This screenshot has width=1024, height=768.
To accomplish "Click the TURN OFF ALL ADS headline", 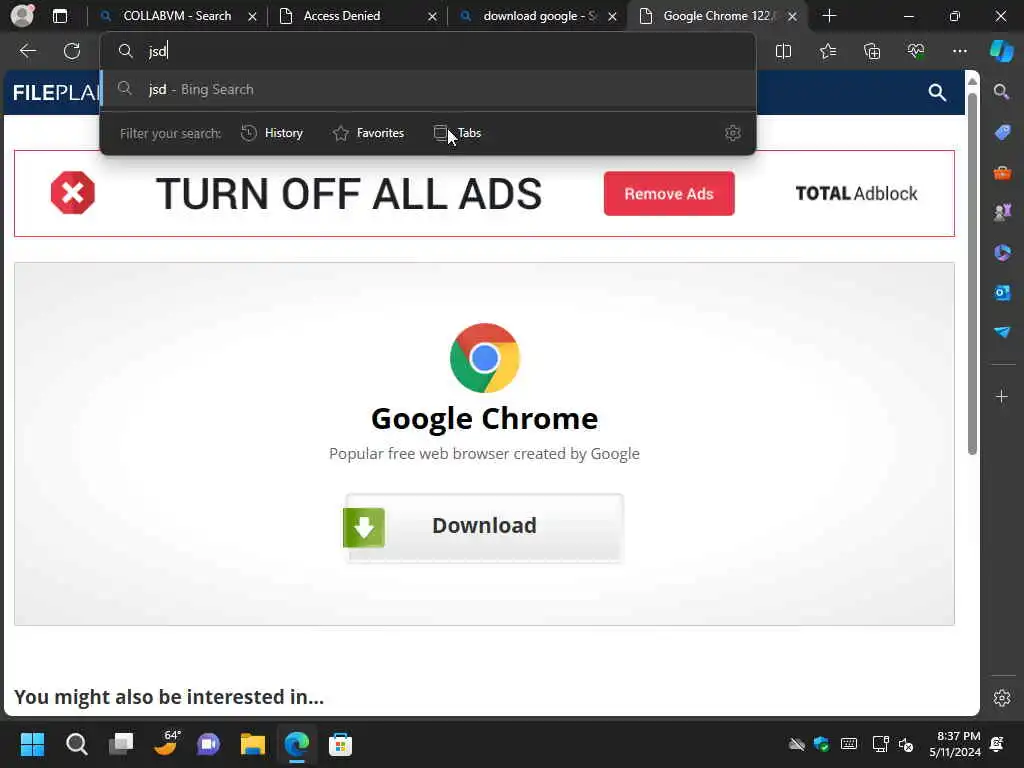I will (x=349, y=194).
